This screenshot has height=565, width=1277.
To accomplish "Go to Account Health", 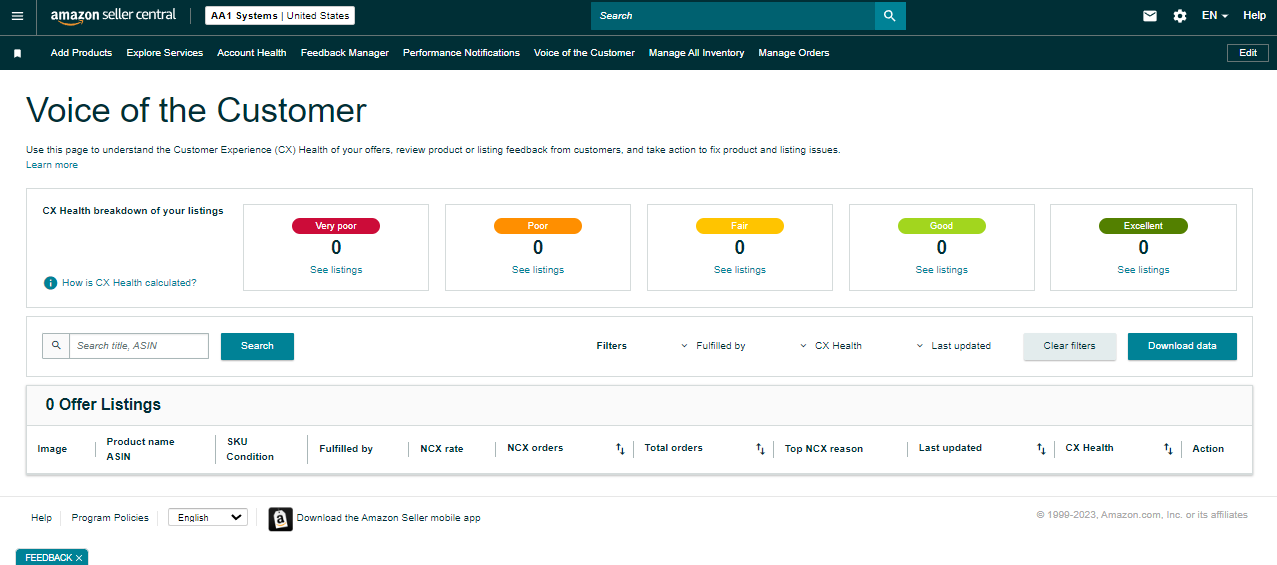I will [251, 53].
